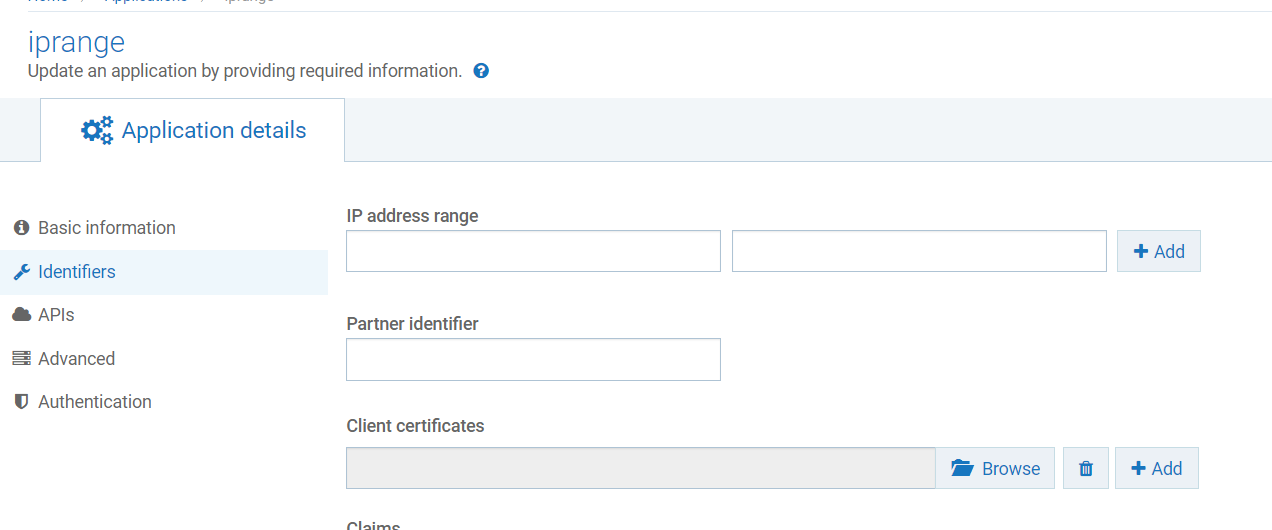Click the Partner identifier text box

tap(533, 360)
